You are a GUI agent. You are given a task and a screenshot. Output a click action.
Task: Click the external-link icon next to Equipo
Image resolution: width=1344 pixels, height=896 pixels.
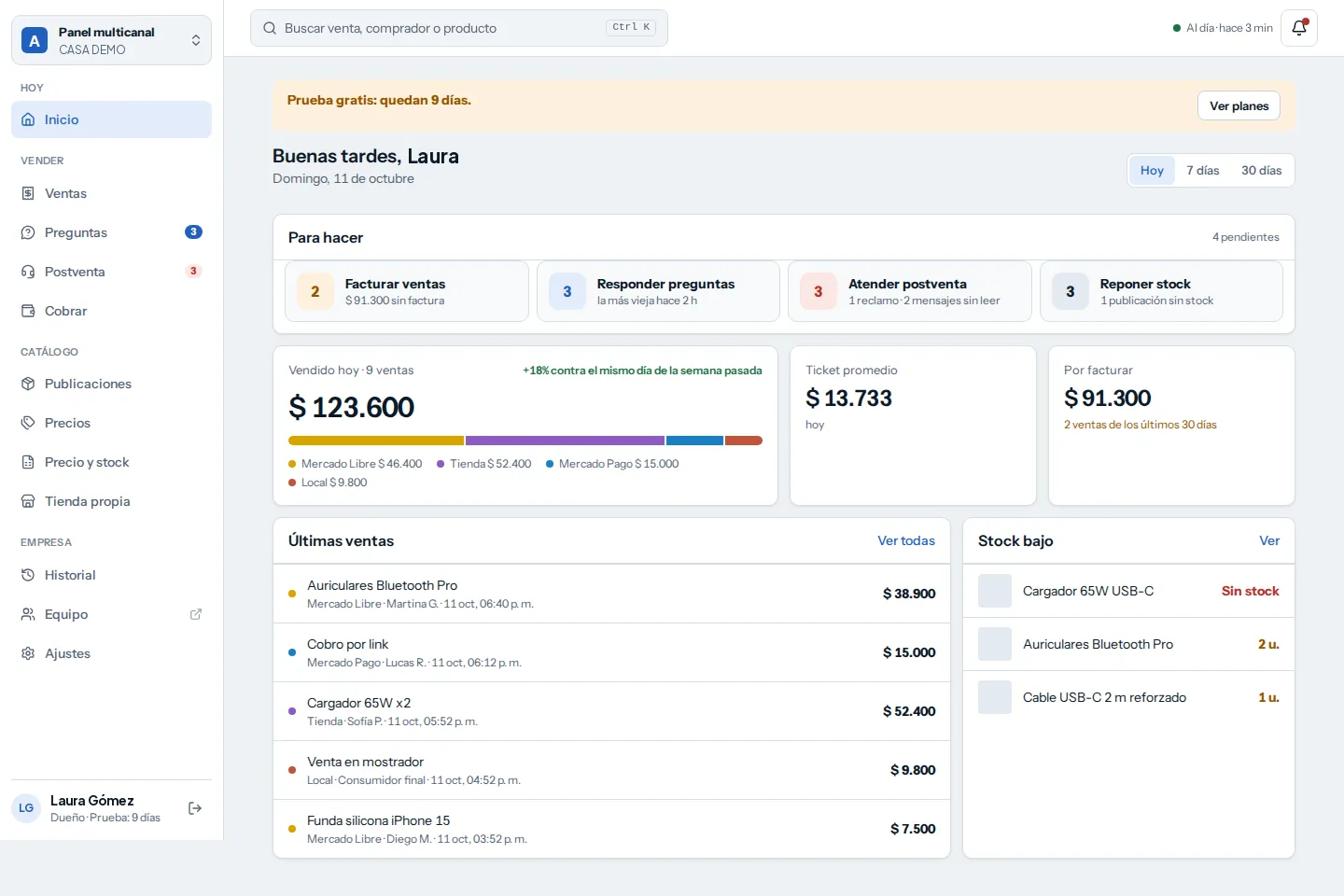(x=196, y=614)
